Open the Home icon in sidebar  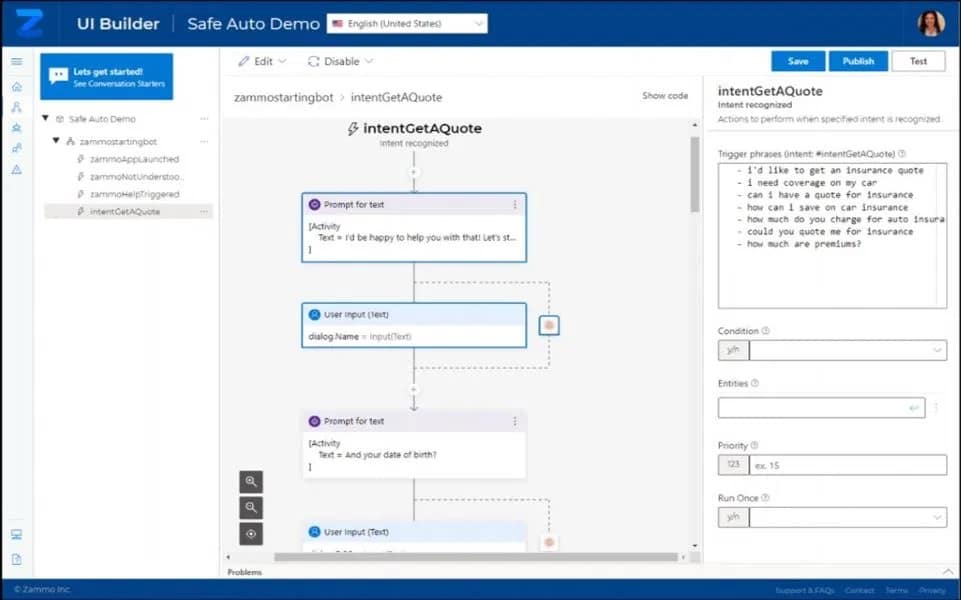16,86
